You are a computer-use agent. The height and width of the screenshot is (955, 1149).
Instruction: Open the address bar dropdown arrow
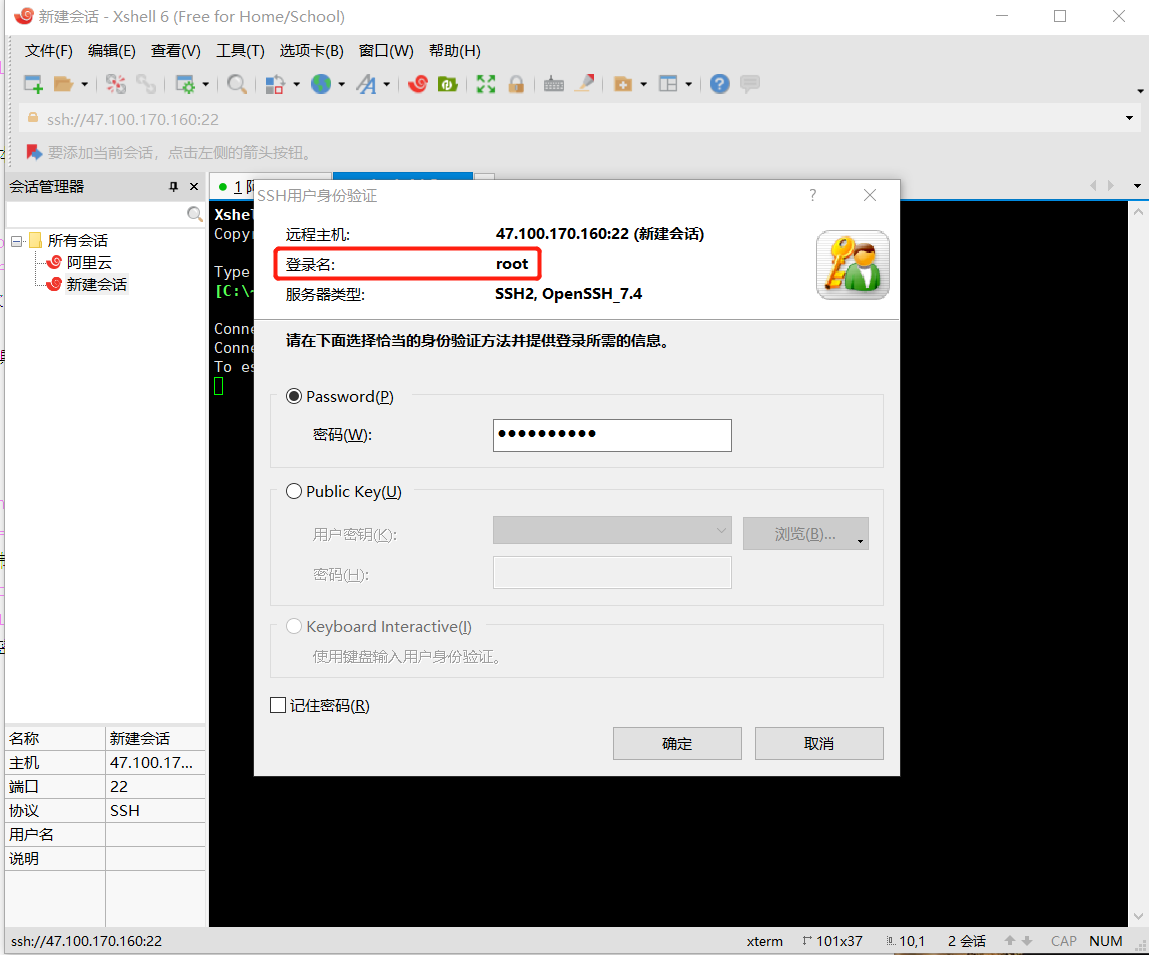click(1129, 117)
